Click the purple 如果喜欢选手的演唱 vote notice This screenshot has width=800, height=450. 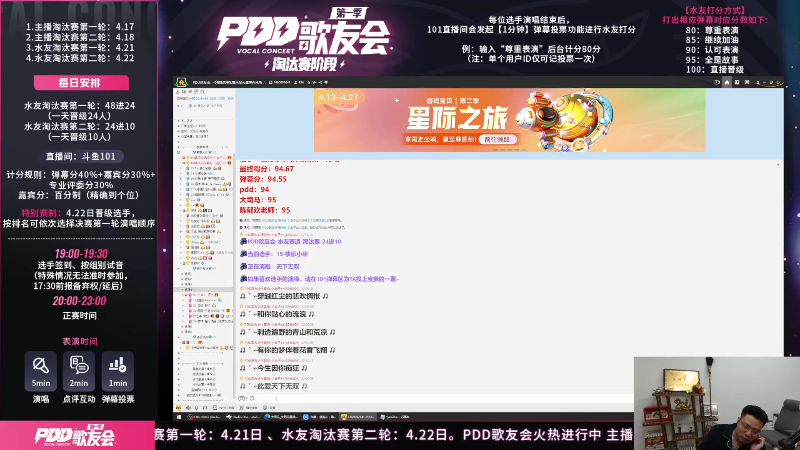point(322,279)
